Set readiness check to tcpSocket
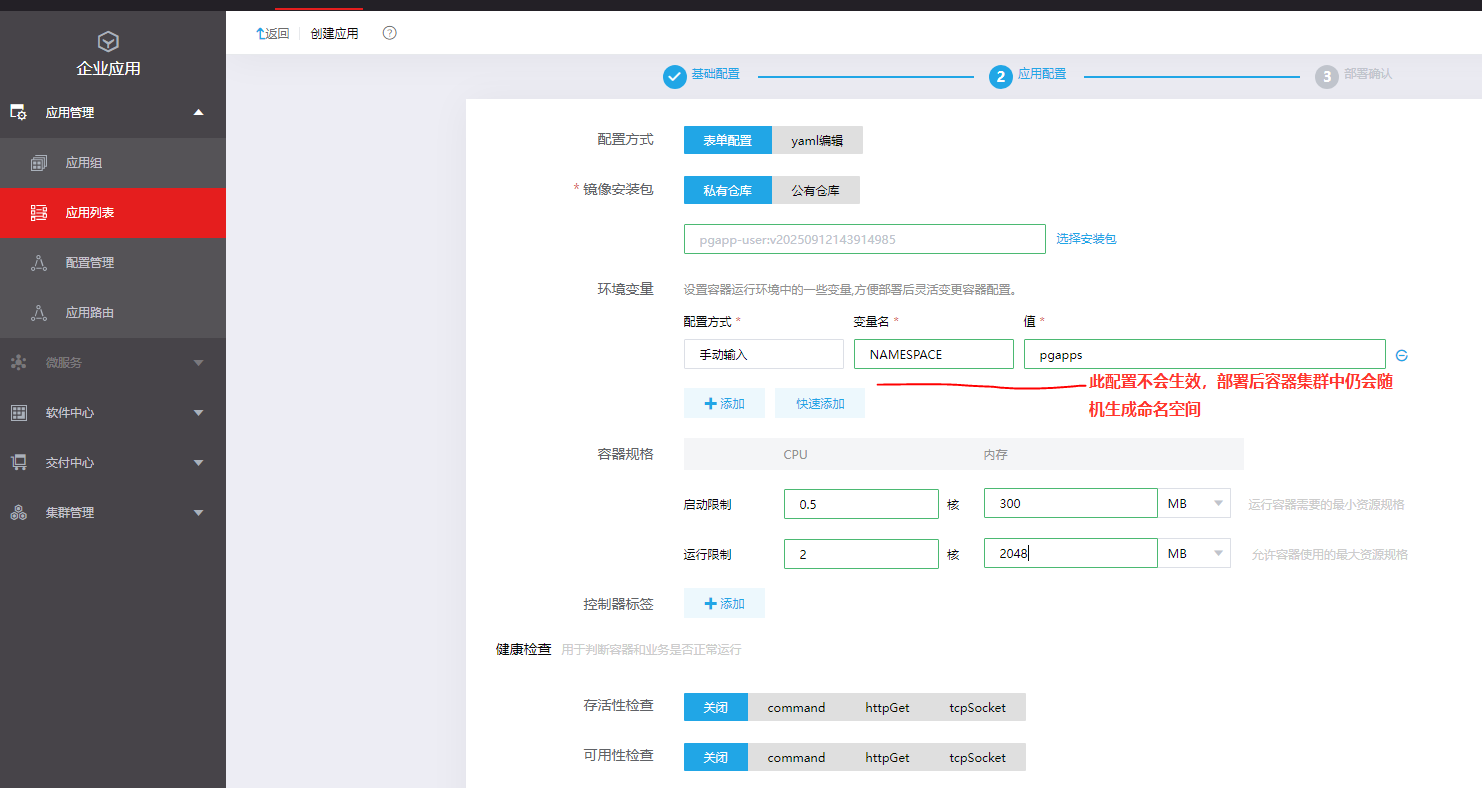This screenshot has width=1482, height=788. click(x=977, y=757)
